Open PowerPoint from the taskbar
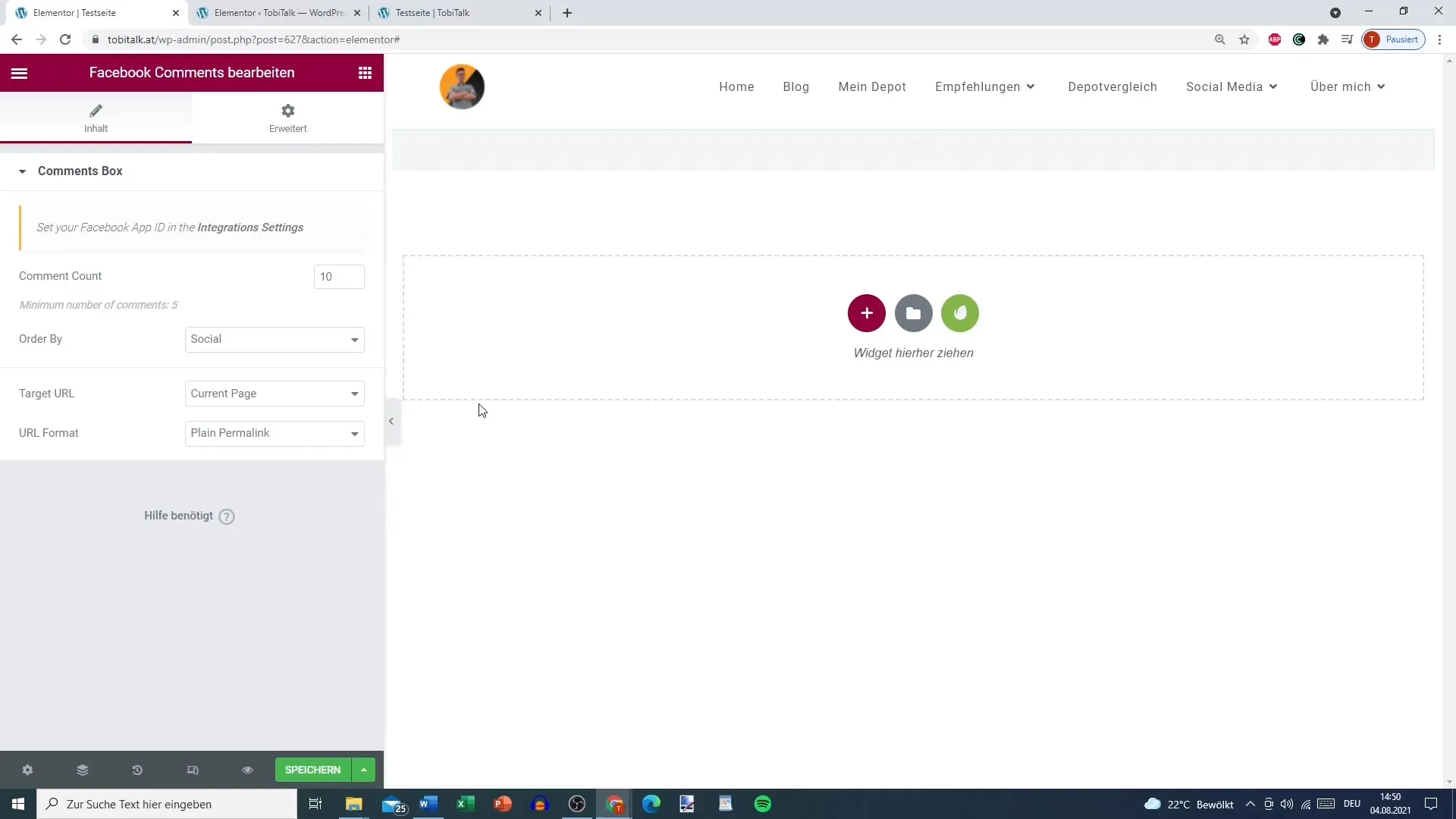Screen dimensions: 1456x819 tap(503, 804)
